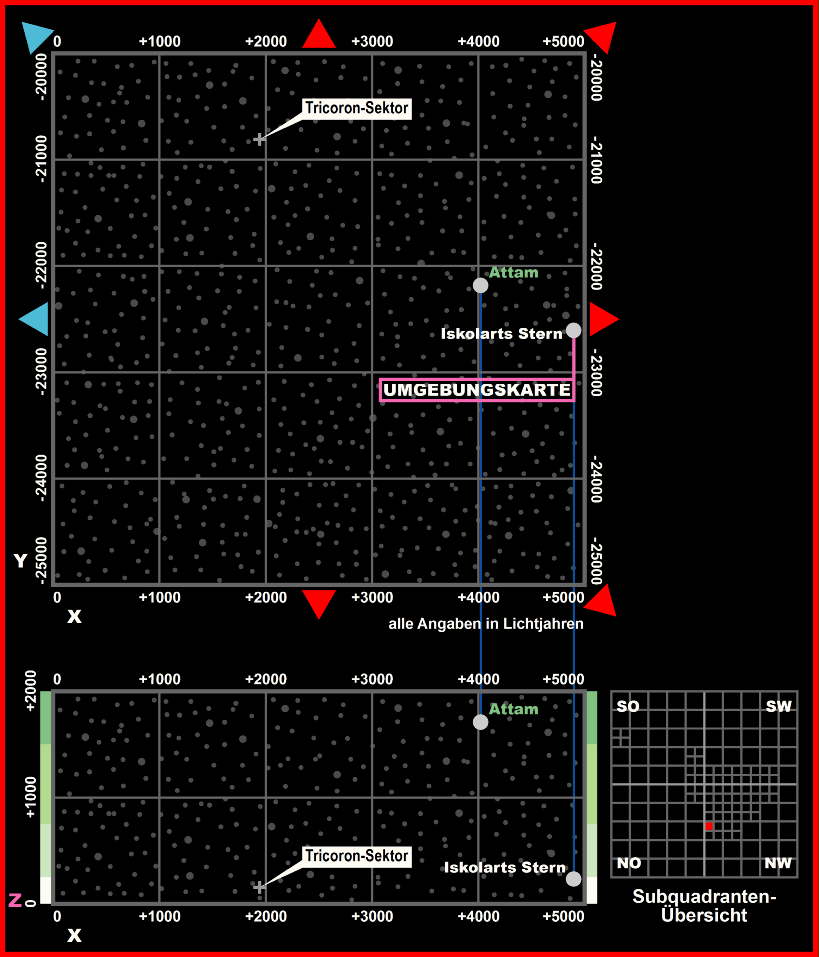Click the red arrow at the bottom-right of the XY map
Viewport: 819px width, 957px height.
(x=602, y=601)
